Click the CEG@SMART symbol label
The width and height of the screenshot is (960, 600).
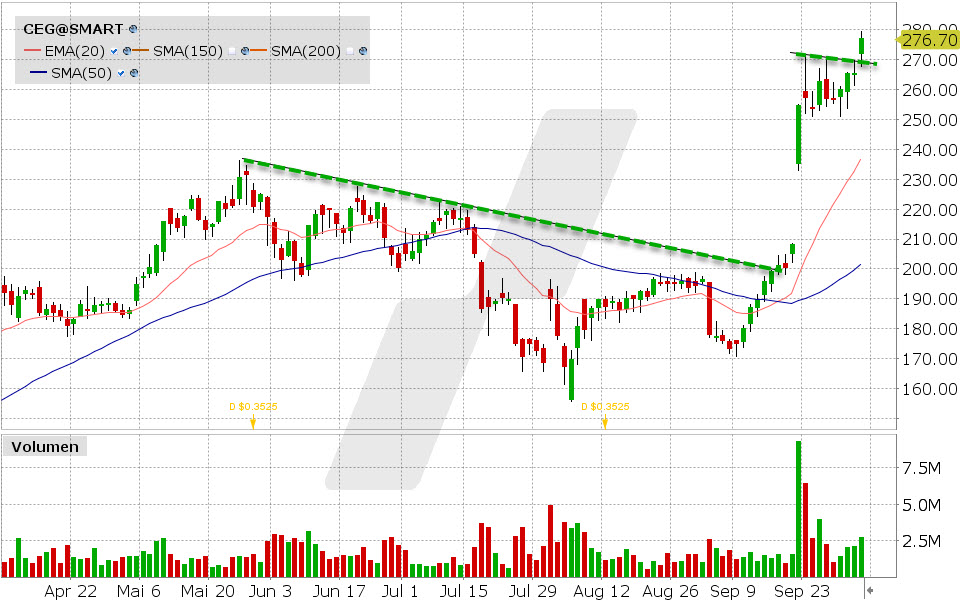pyautogui.click(x=73, y=29)
